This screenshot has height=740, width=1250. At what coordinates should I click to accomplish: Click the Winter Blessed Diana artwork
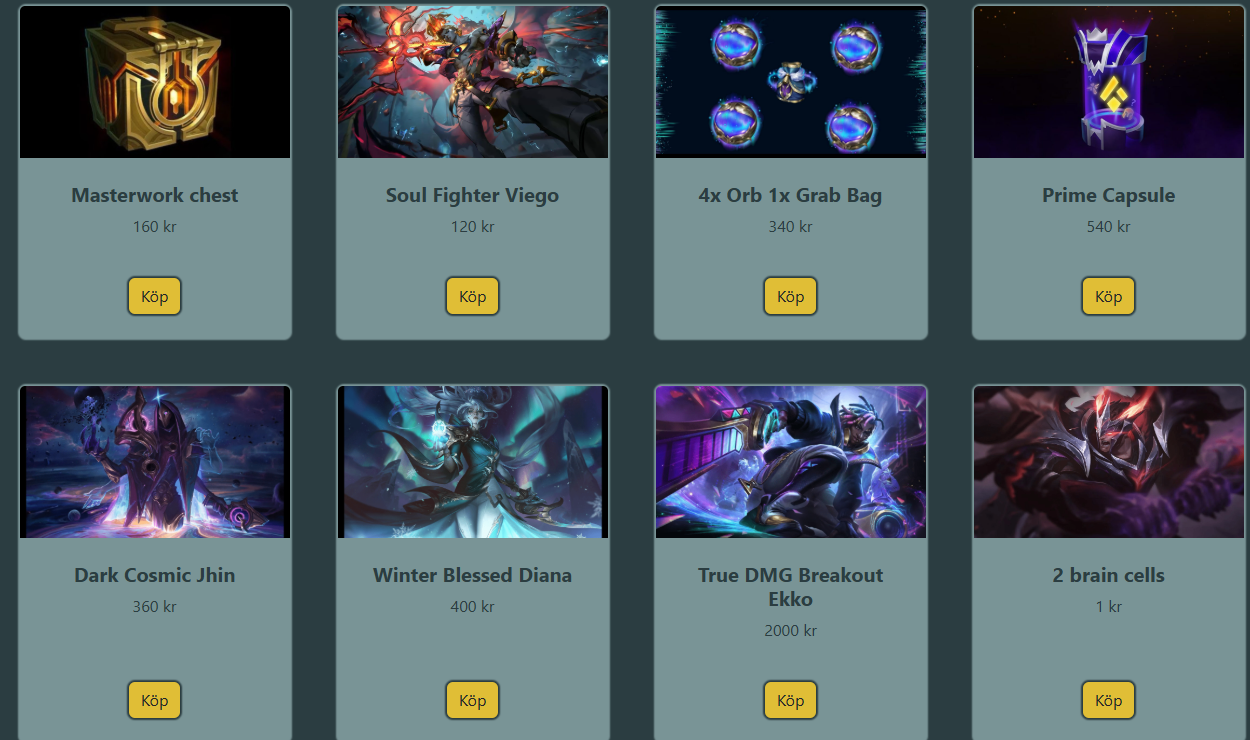tap(473, 462)
